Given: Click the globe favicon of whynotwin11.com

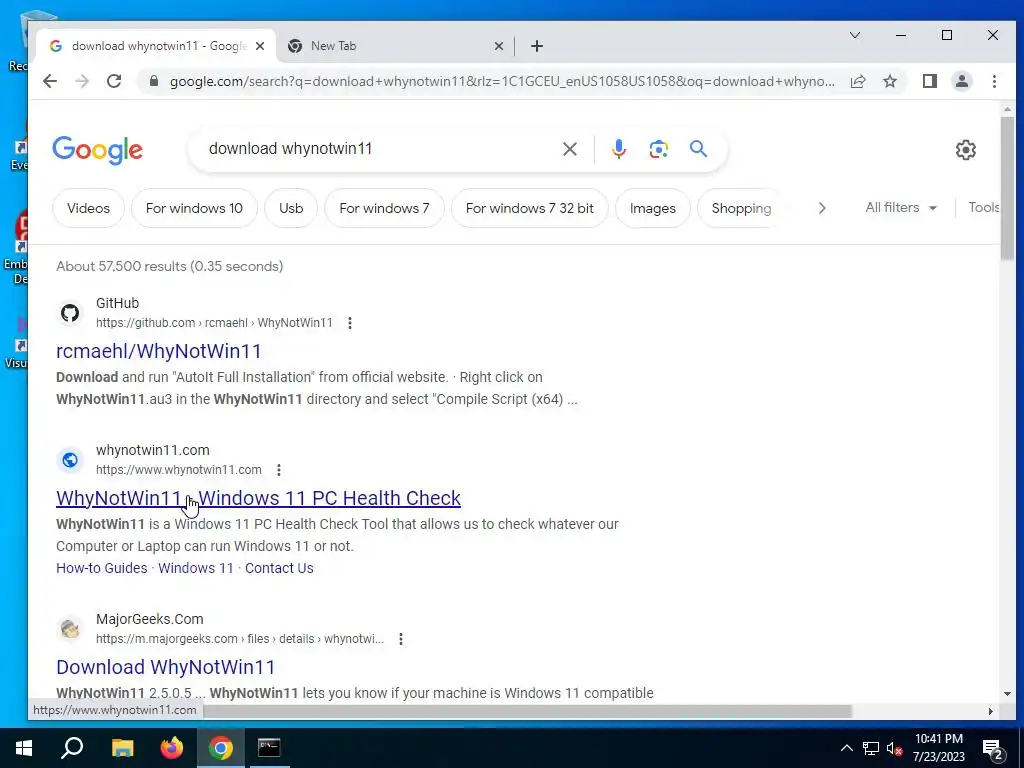Looking at the screenshot, I should [x=70, y=460].
